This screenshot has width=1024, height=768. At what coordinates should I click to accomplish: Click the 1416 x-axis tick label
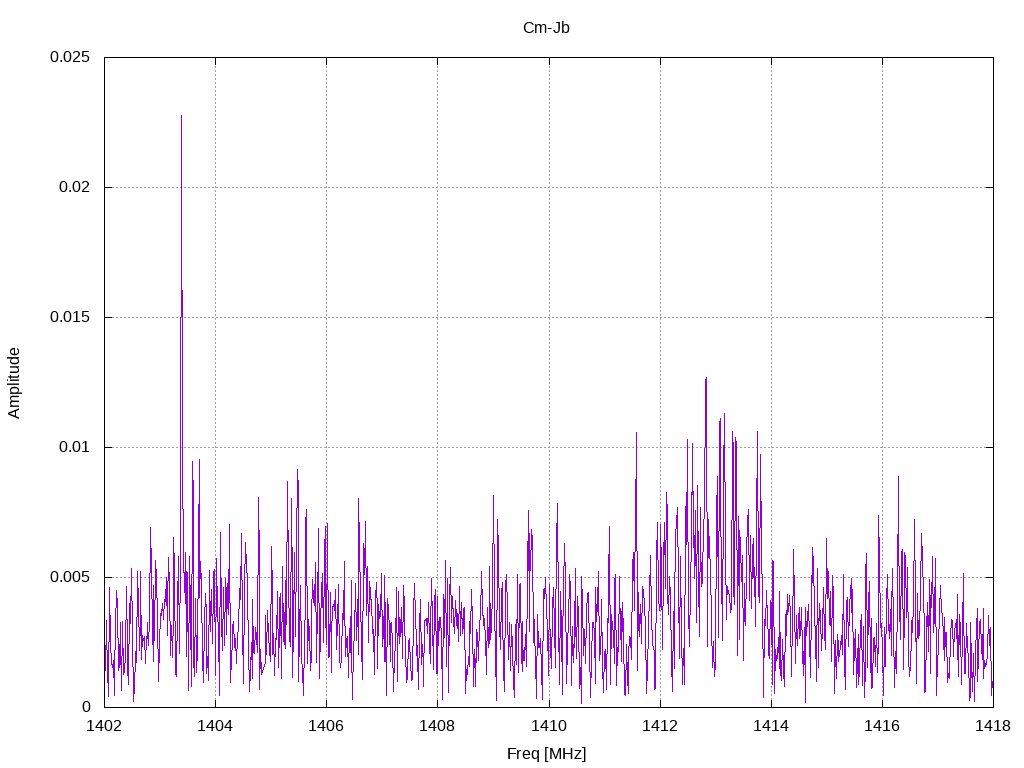click(882, 726)
